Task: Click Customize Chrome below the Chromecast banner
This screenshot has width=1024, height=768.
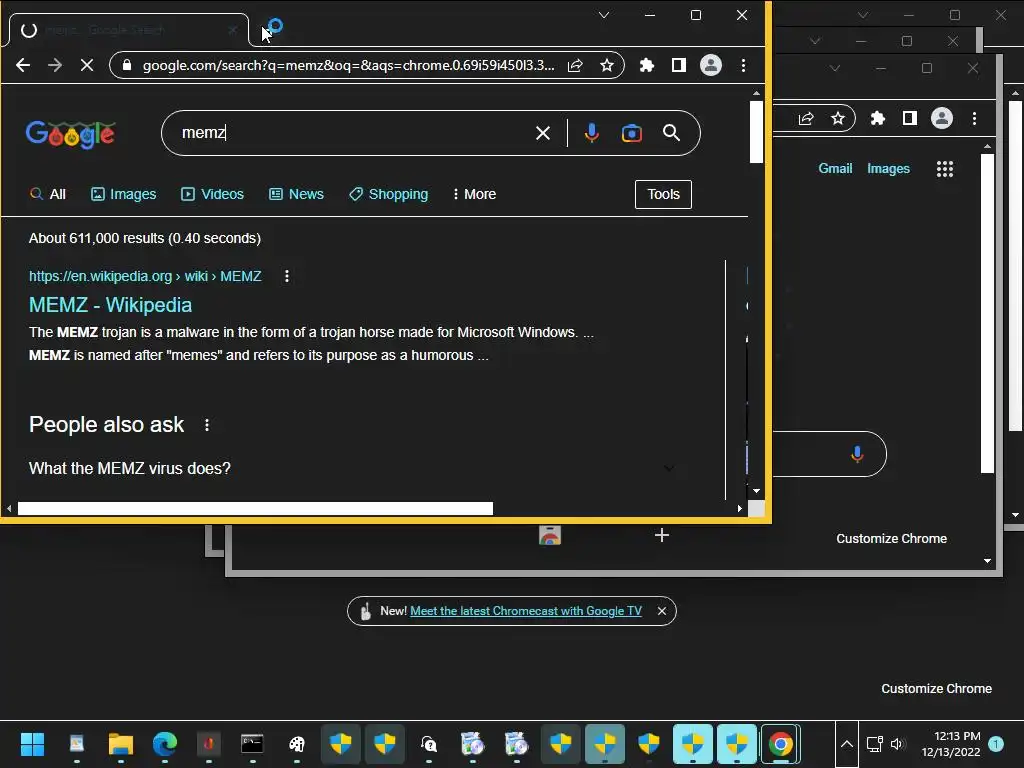Action: click(936, 689)
